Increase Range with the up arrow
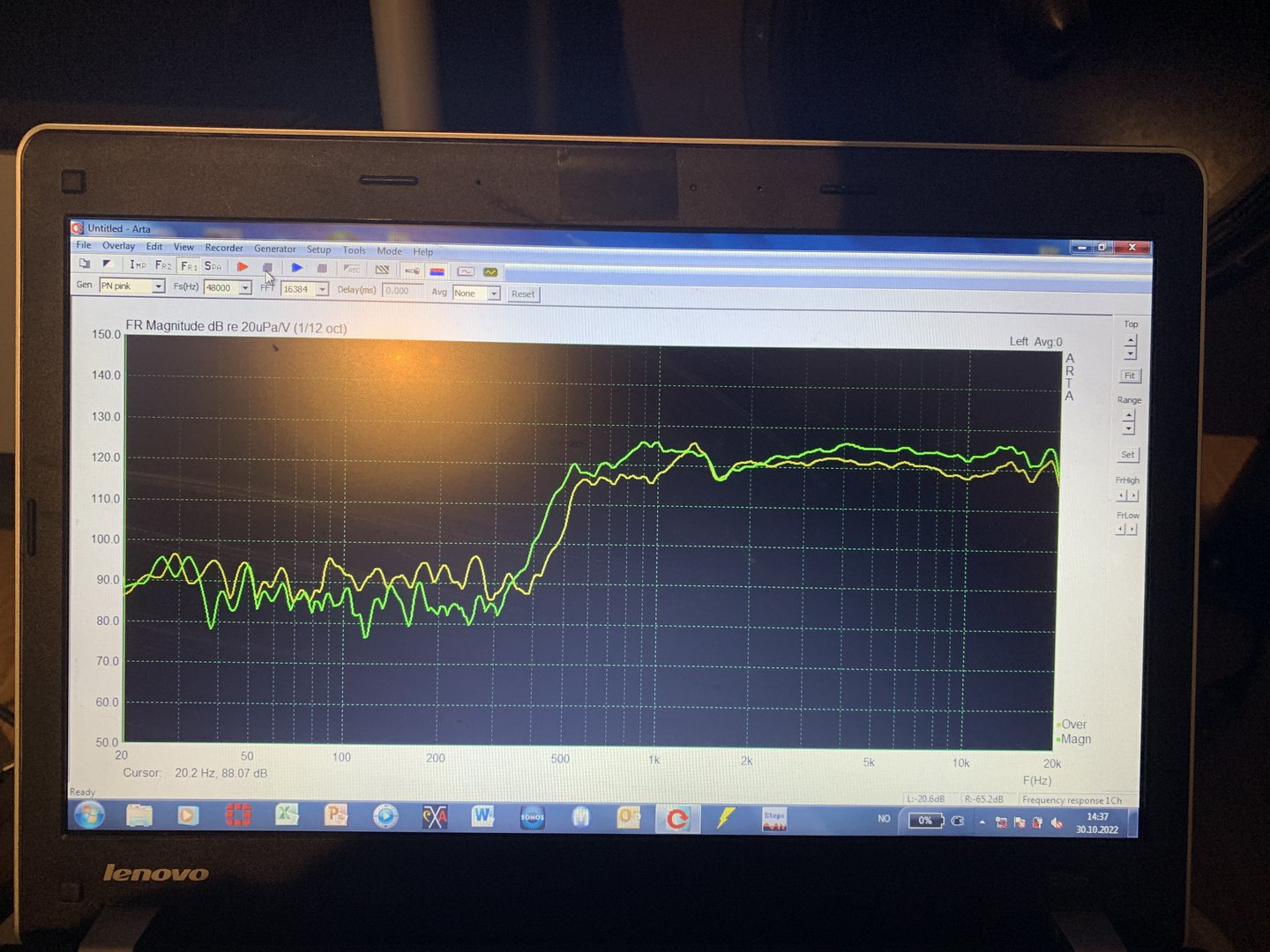Image resolution: width=1270 pixels, height=952 pixels. point(1129,415)
